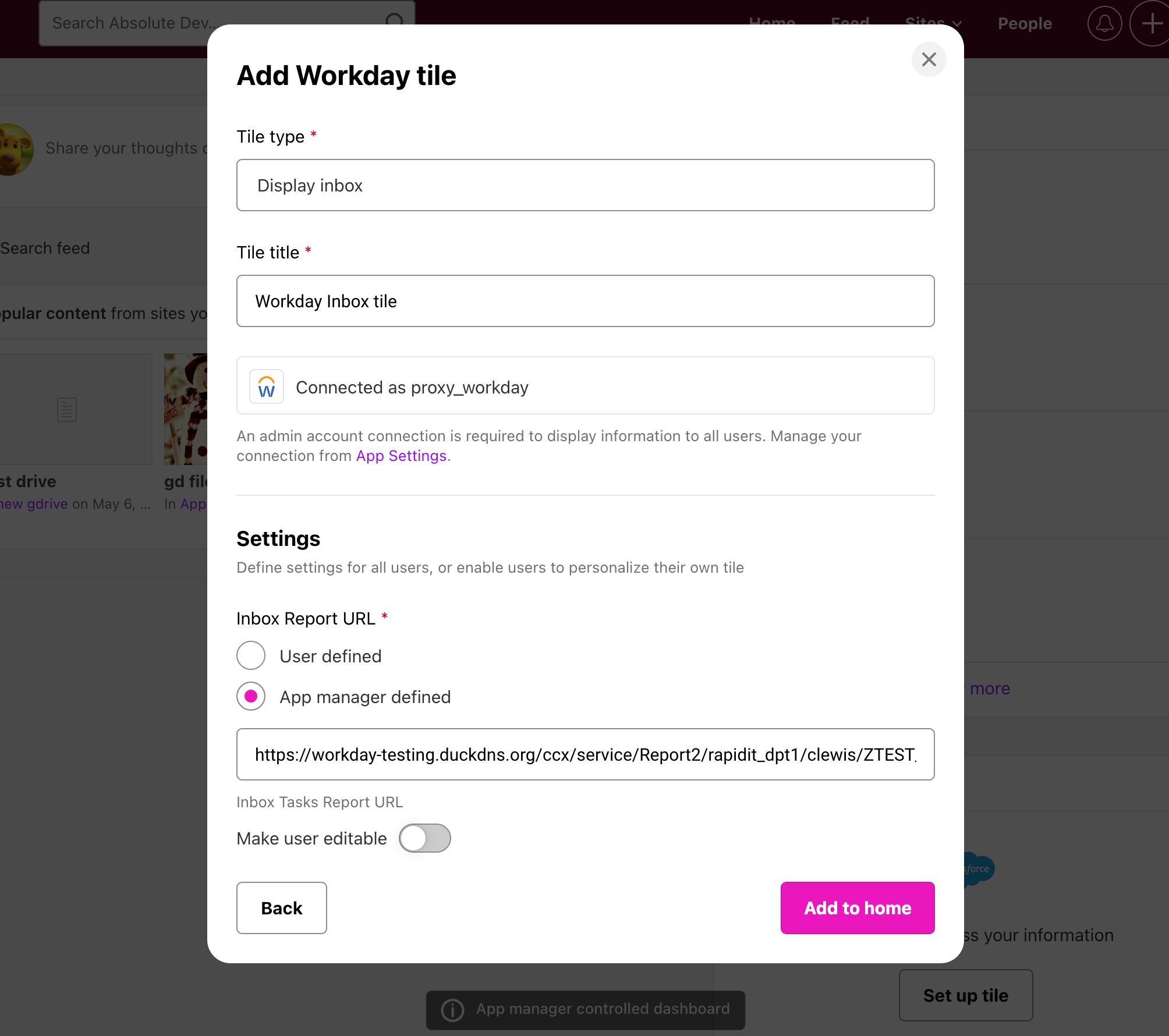The height and width of the screenshot is (1036, 1169).
Task: Click the Inbox Report URL input field
Action: (x=585, y=754)
